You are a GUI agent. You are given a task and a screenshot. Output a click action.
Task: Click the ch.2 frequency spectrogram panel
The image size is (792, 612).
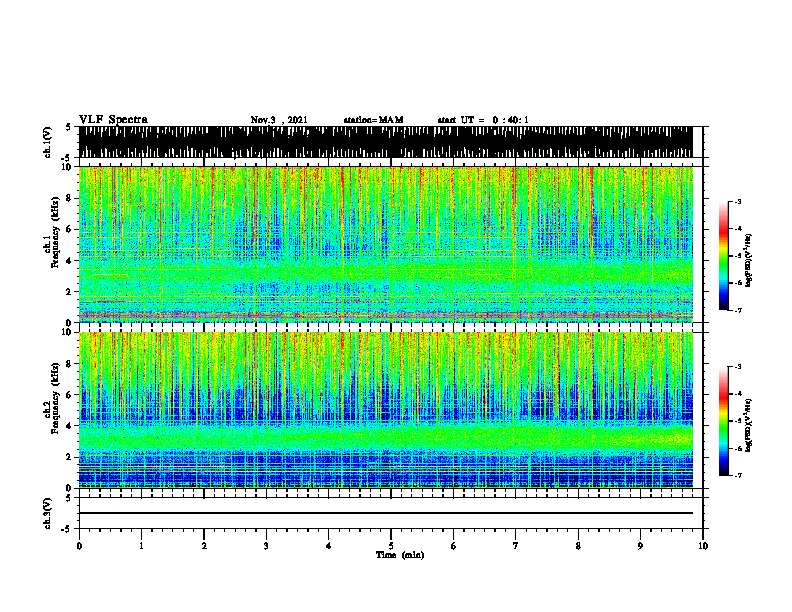click(386, 410)
